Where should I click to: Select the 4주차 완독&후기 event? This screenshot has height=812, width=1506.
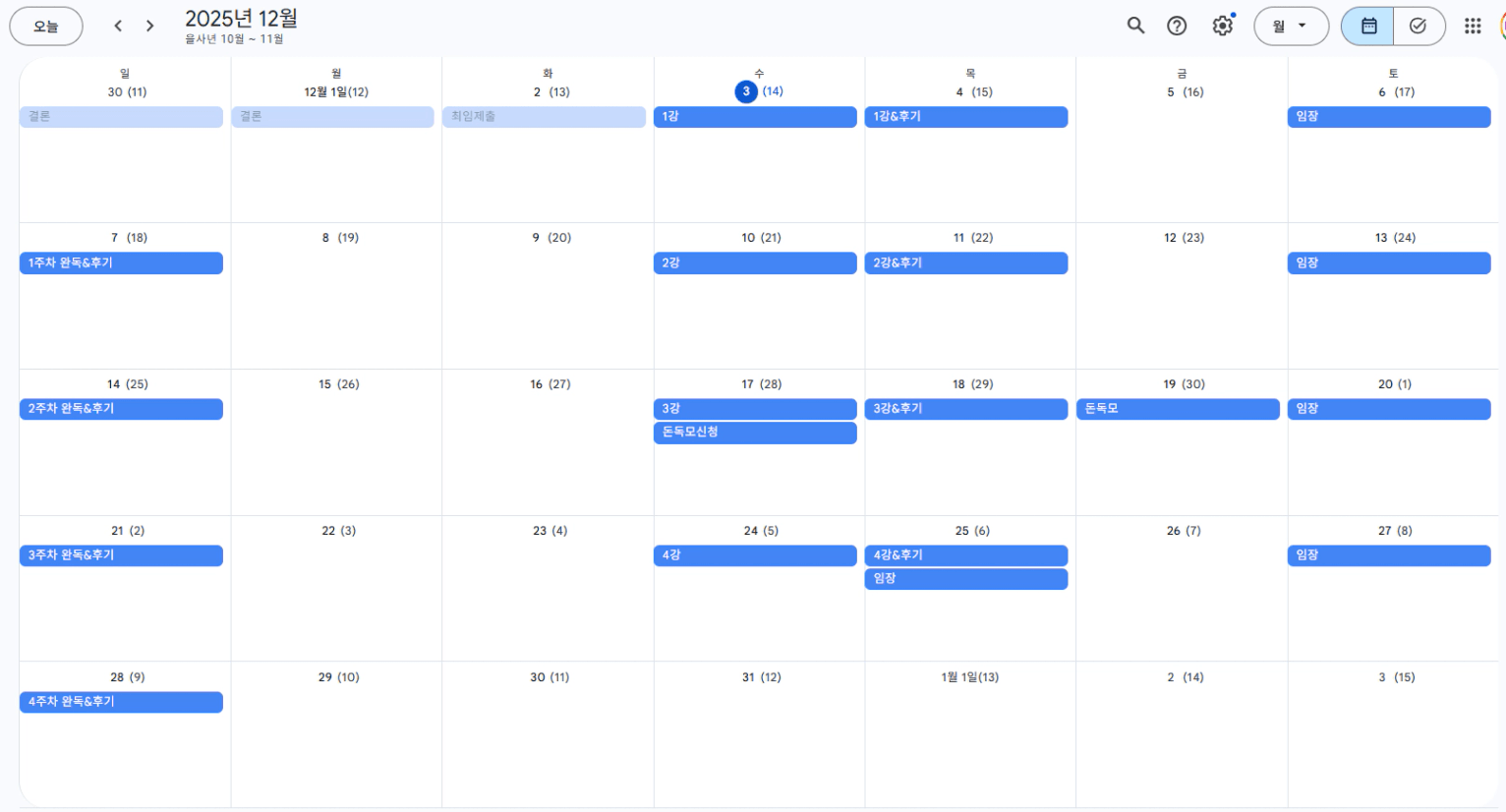[121, 702]
